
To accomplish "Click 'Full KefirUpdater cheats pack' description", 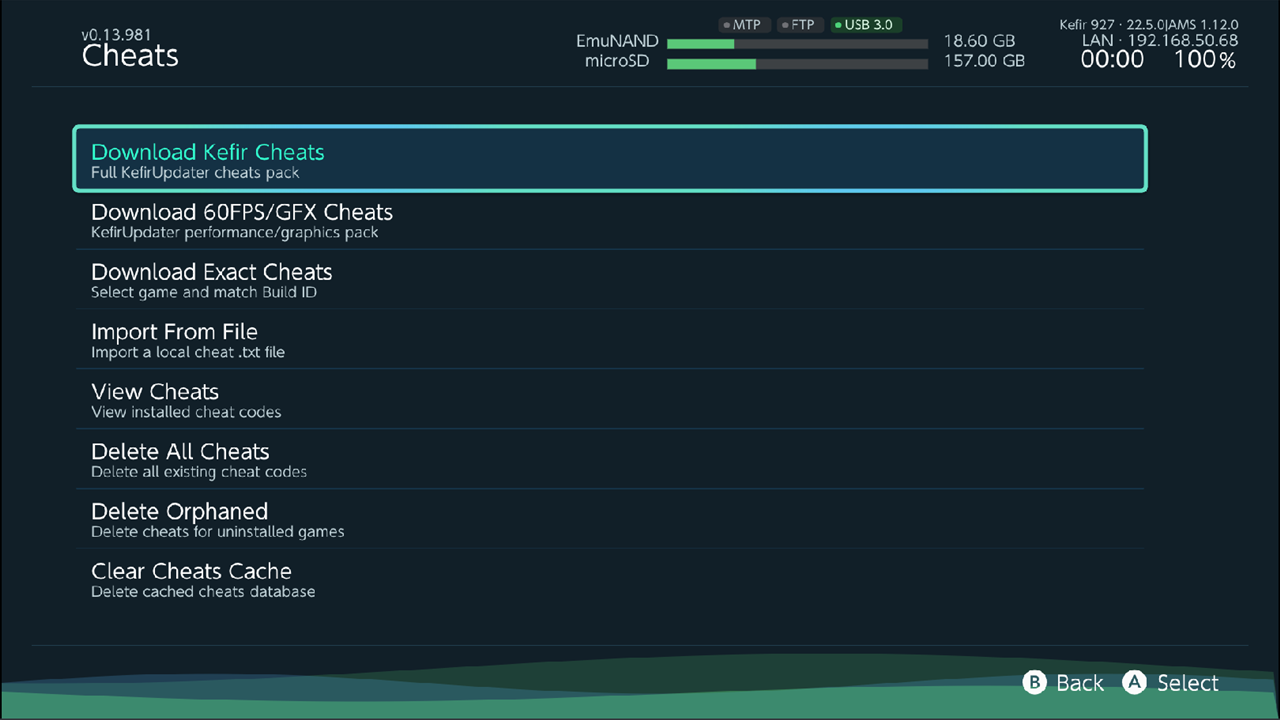I will click(x=195, y=173).
